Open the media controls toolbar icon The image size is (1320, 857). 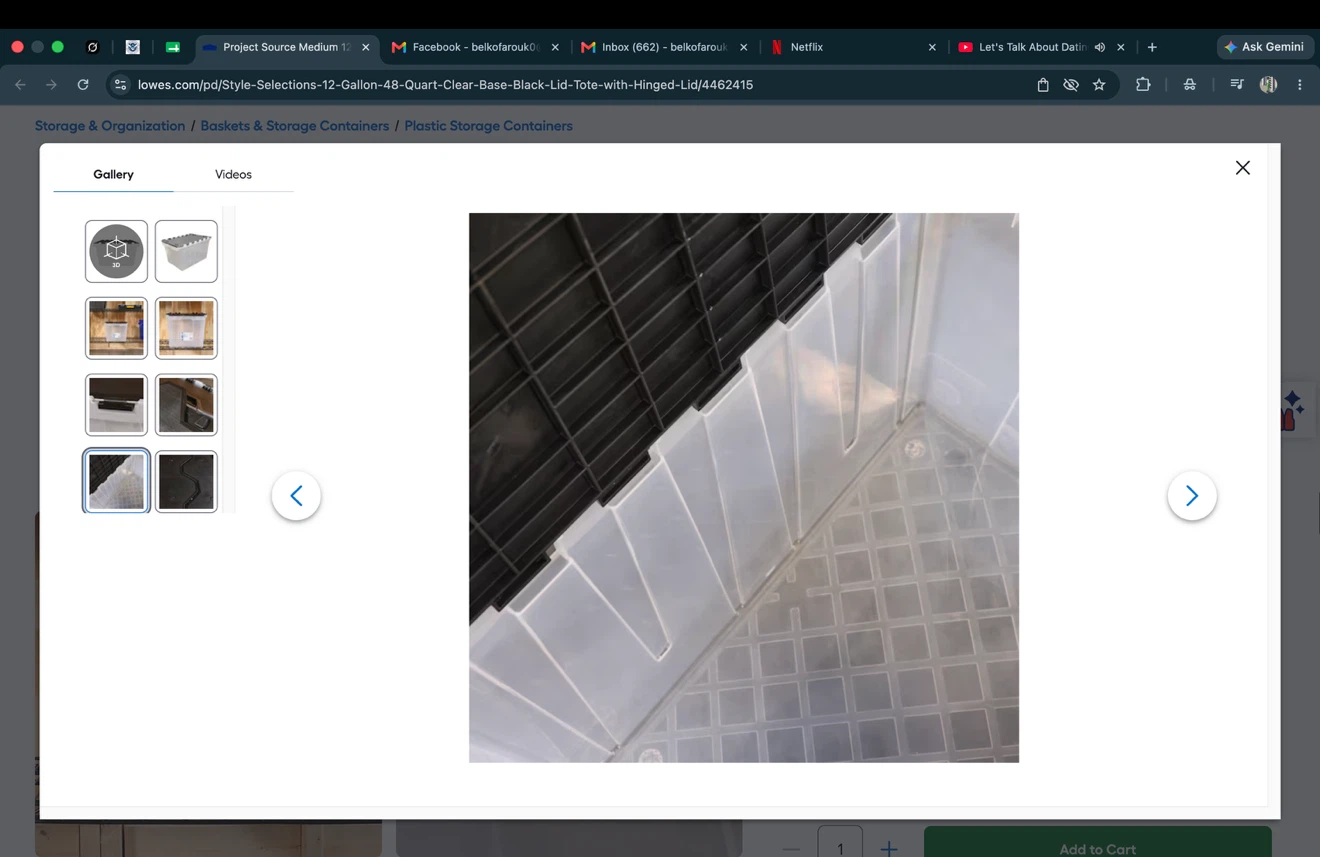pyautogui.click(x=1237, y=85)
